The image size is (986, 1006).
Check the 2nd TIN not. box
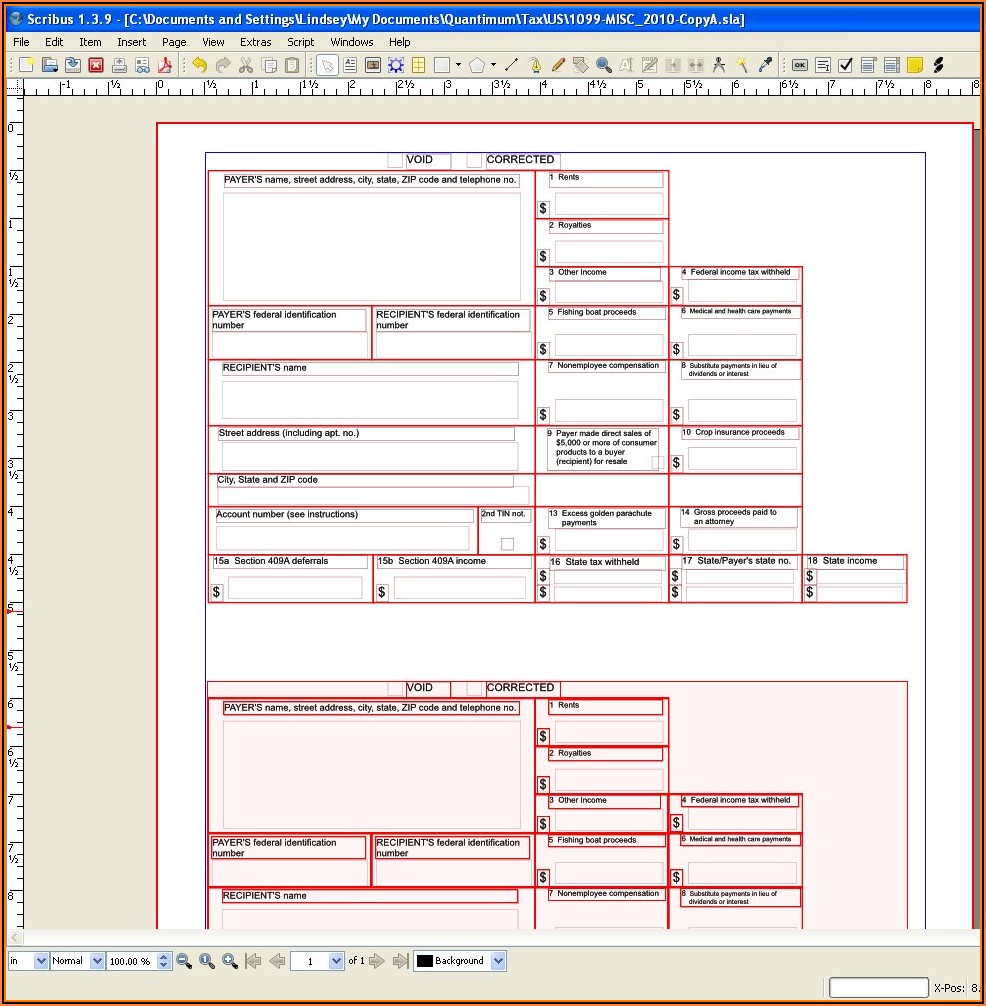coord(507,544)
